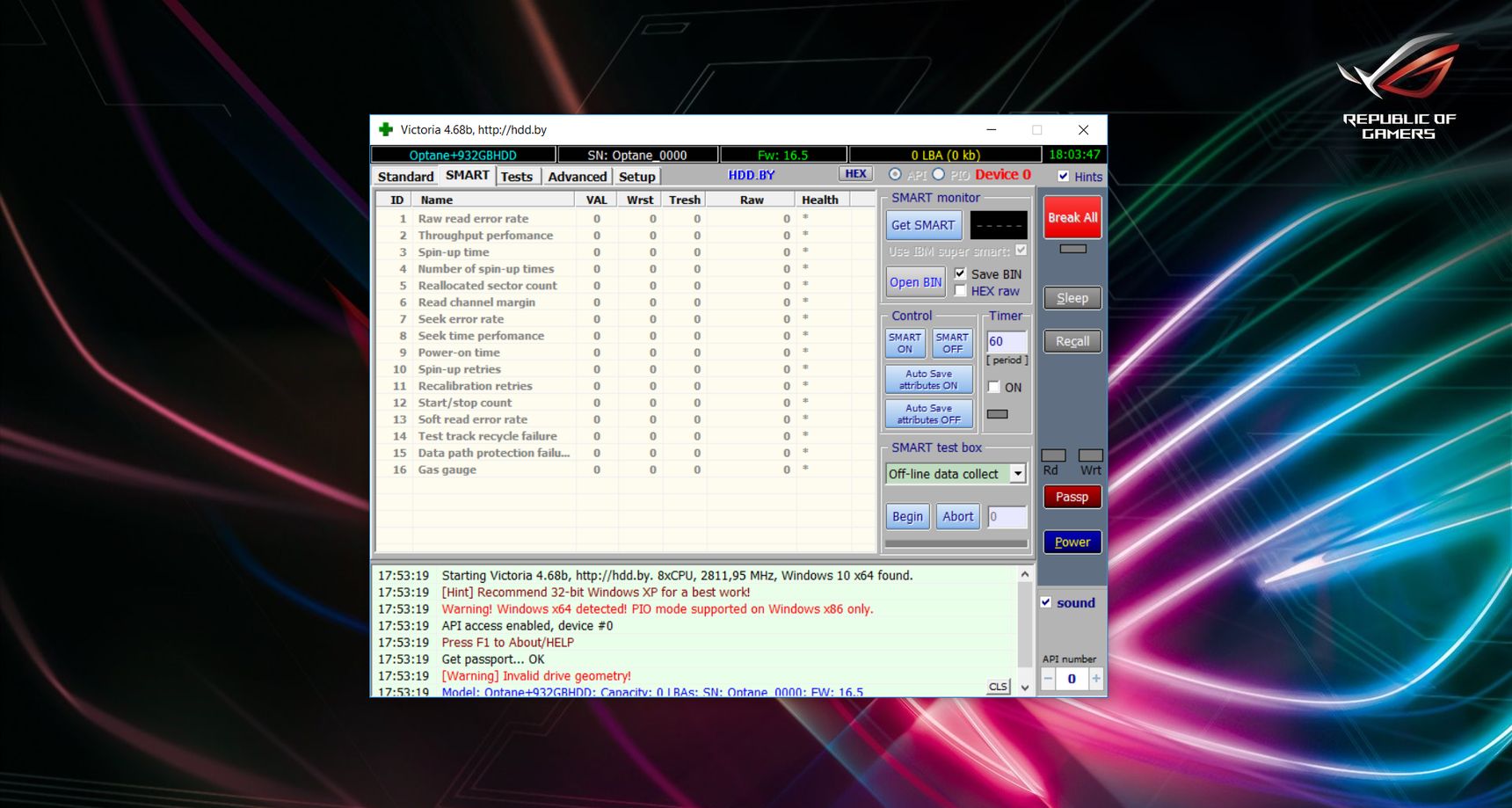Click the log scroll up arrow
The width and height of the screenshot is (1512, 808).
tap(1025, 574)
